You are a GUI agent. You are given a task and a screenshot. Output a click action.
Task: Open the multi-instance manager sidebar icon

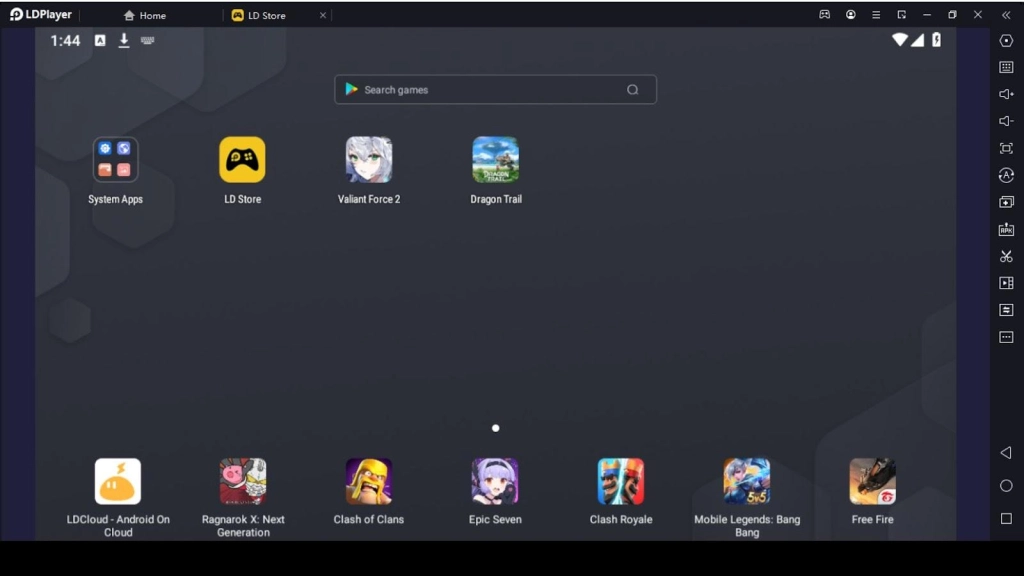coord(1006,202)
